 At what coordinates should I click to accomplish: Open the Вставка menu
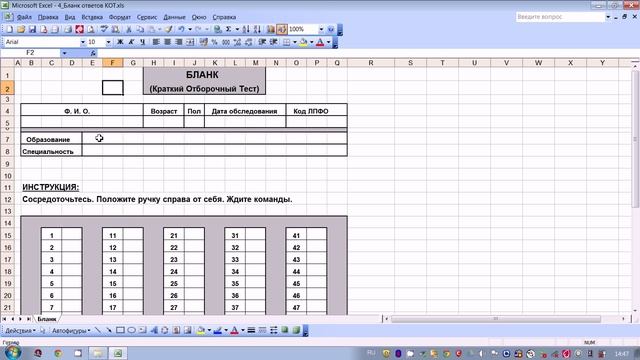[92, 17]
